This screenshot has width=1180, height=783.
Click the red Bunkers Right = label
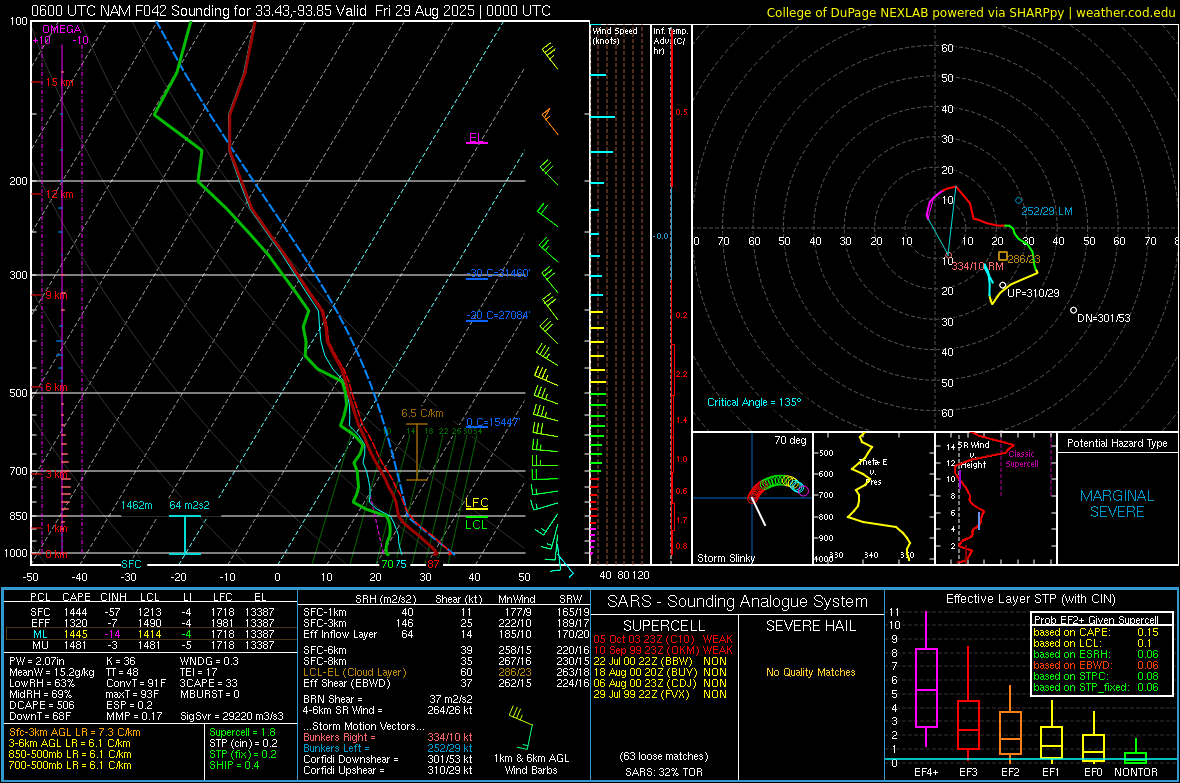[x=339, y=738]
